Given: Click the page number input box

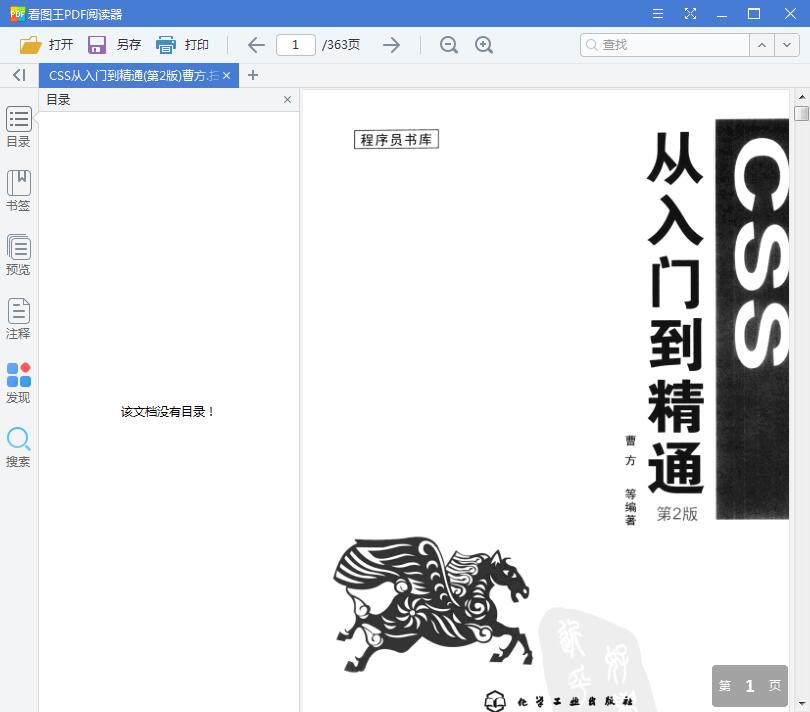Looking at the screenshot, I should pyautogui.click(x=295, y=45).
